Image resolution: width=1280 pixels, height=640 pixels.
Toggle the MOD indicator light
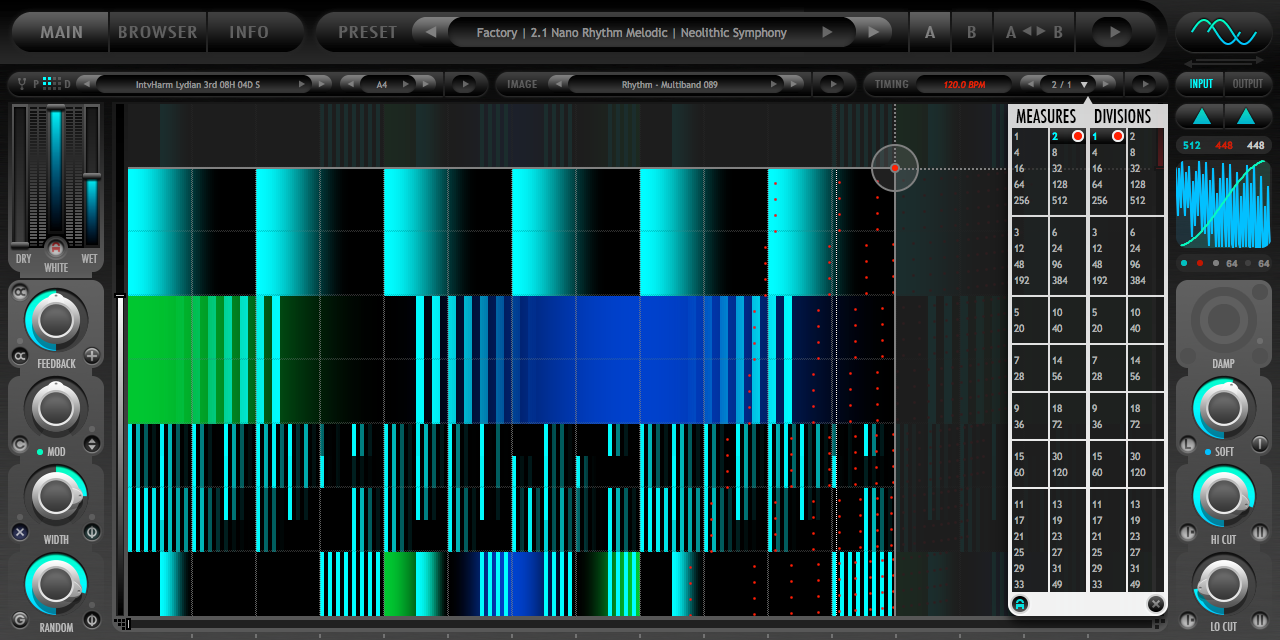click(41, 452)
